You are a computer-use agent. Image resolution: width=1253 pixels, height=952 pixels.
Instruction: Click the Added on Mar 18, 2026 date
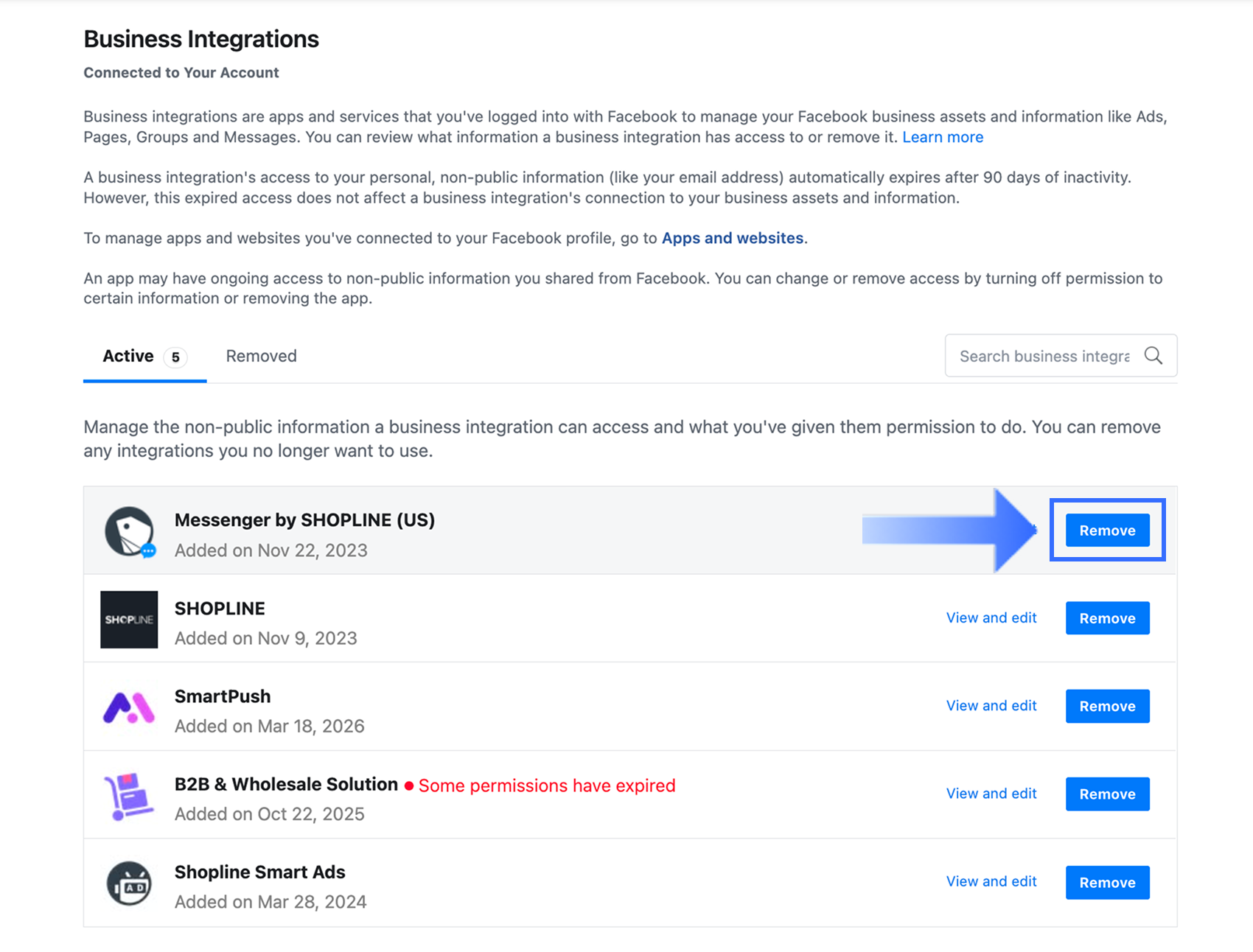tap(269, 727)
